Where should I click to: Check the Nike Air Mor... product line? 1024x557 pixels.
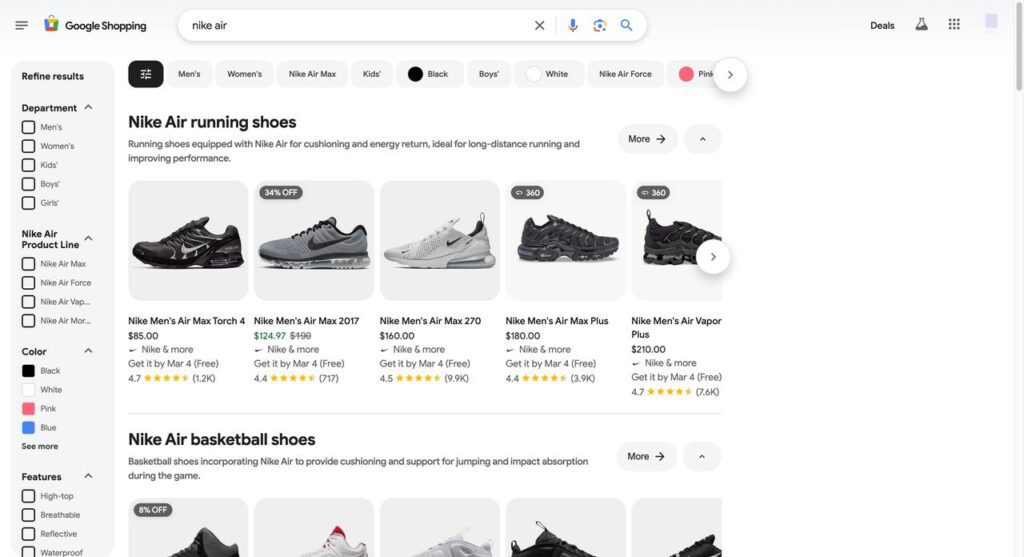[x=29, y=321]
